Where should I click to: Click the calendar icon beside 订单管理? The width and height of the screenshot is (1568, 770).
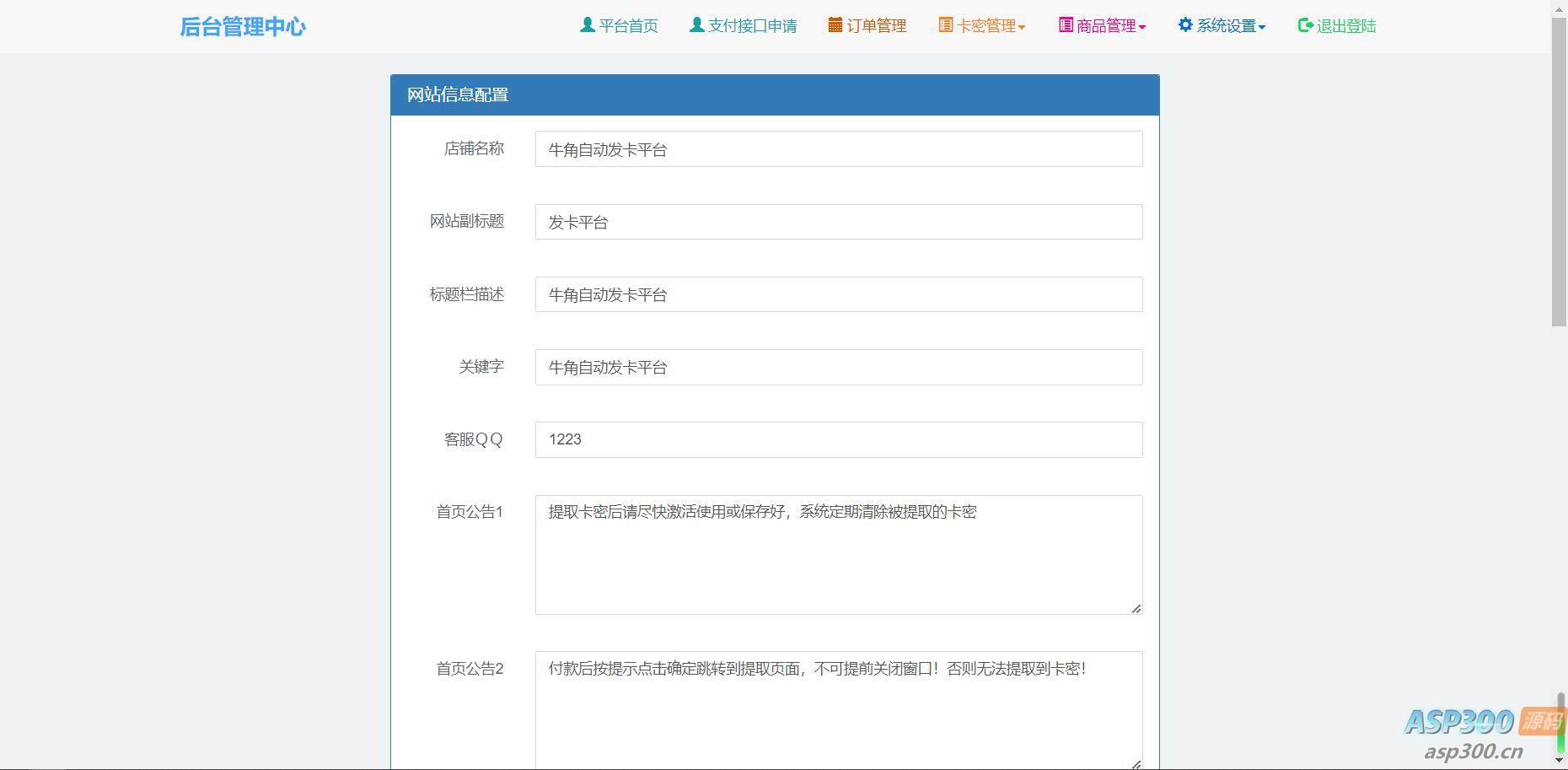point(835,25)
